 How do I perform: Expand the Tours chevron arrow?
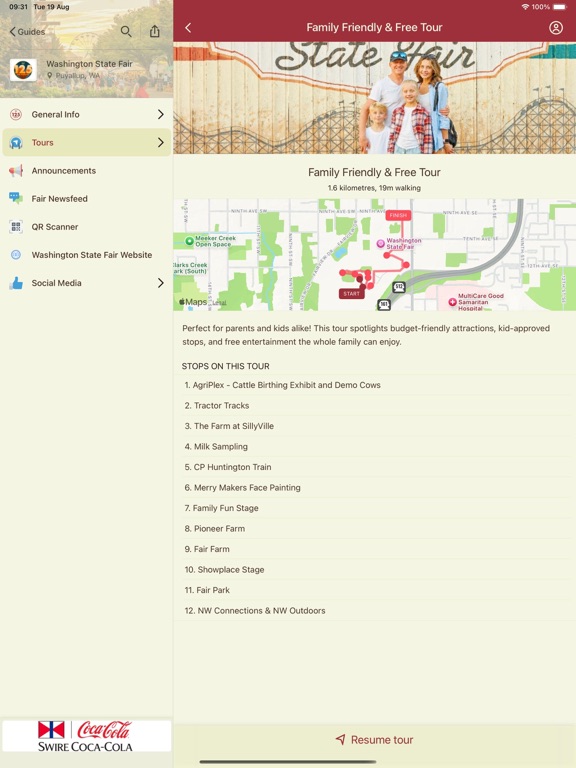[x=161, y=143]
